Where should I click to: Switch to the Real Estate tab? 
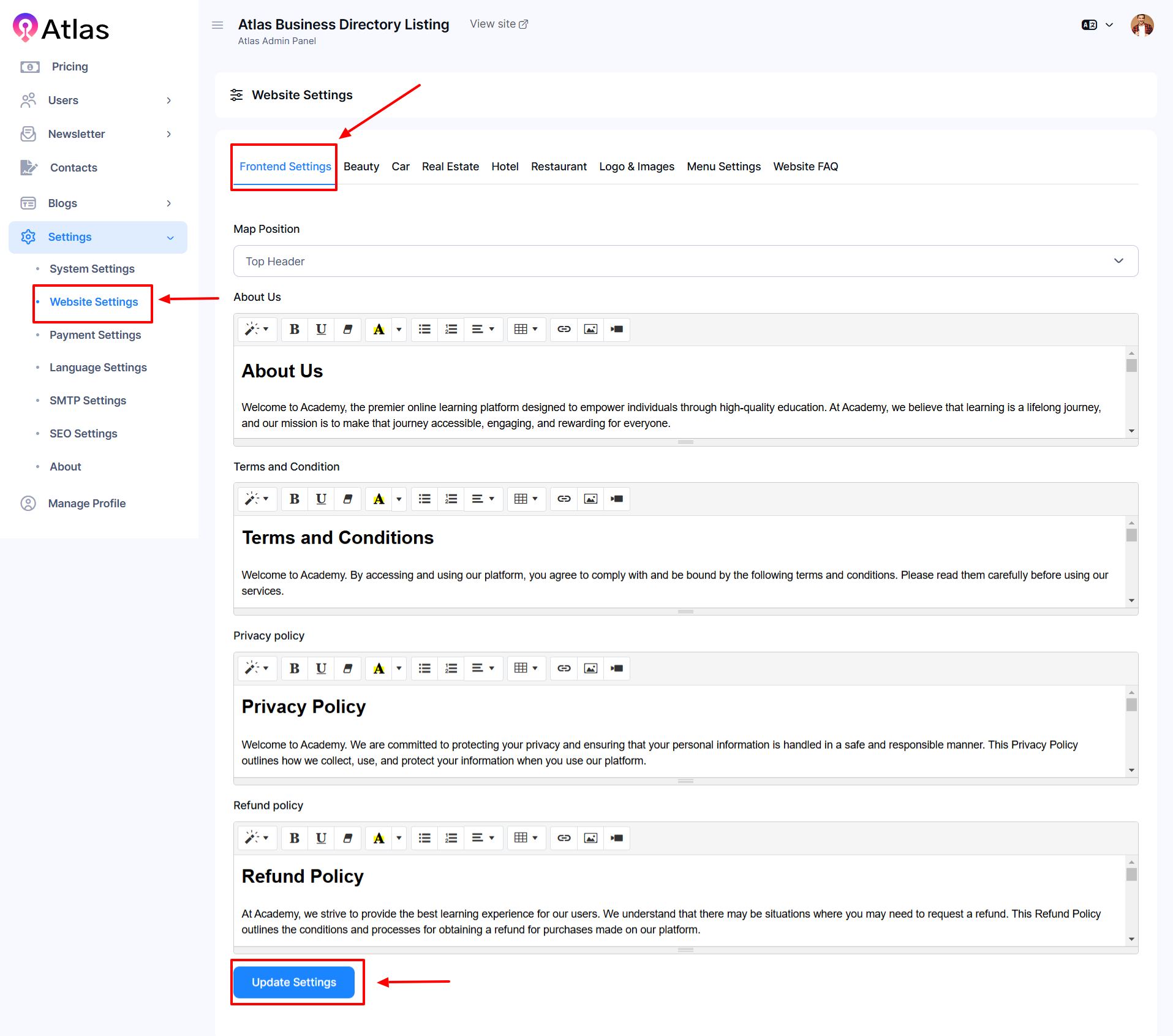coord(450,167)
